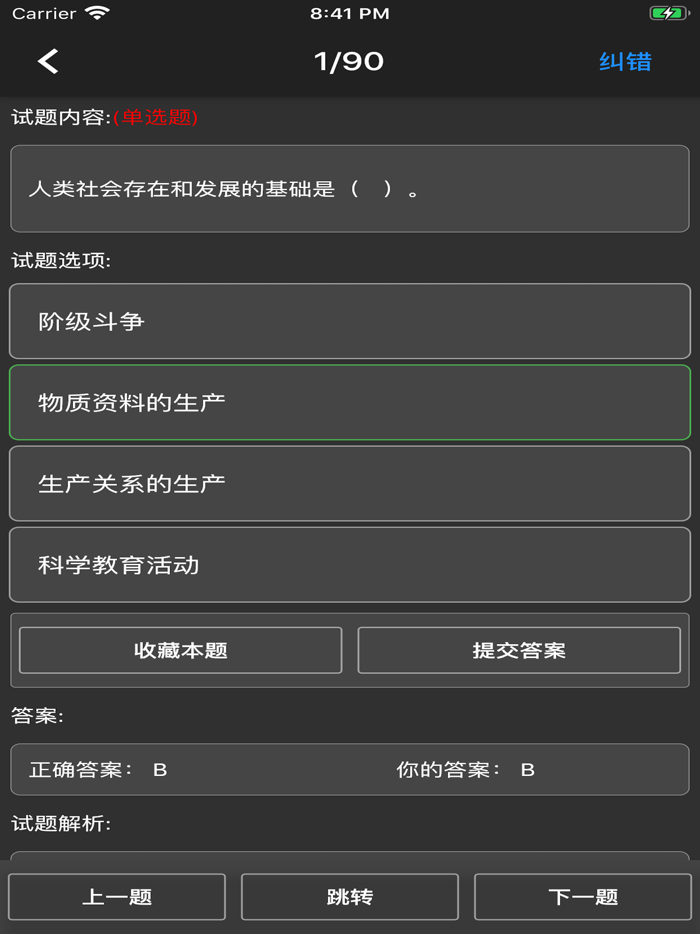
Task: Select the option 物质资料的生产
Action: [350, 402]
